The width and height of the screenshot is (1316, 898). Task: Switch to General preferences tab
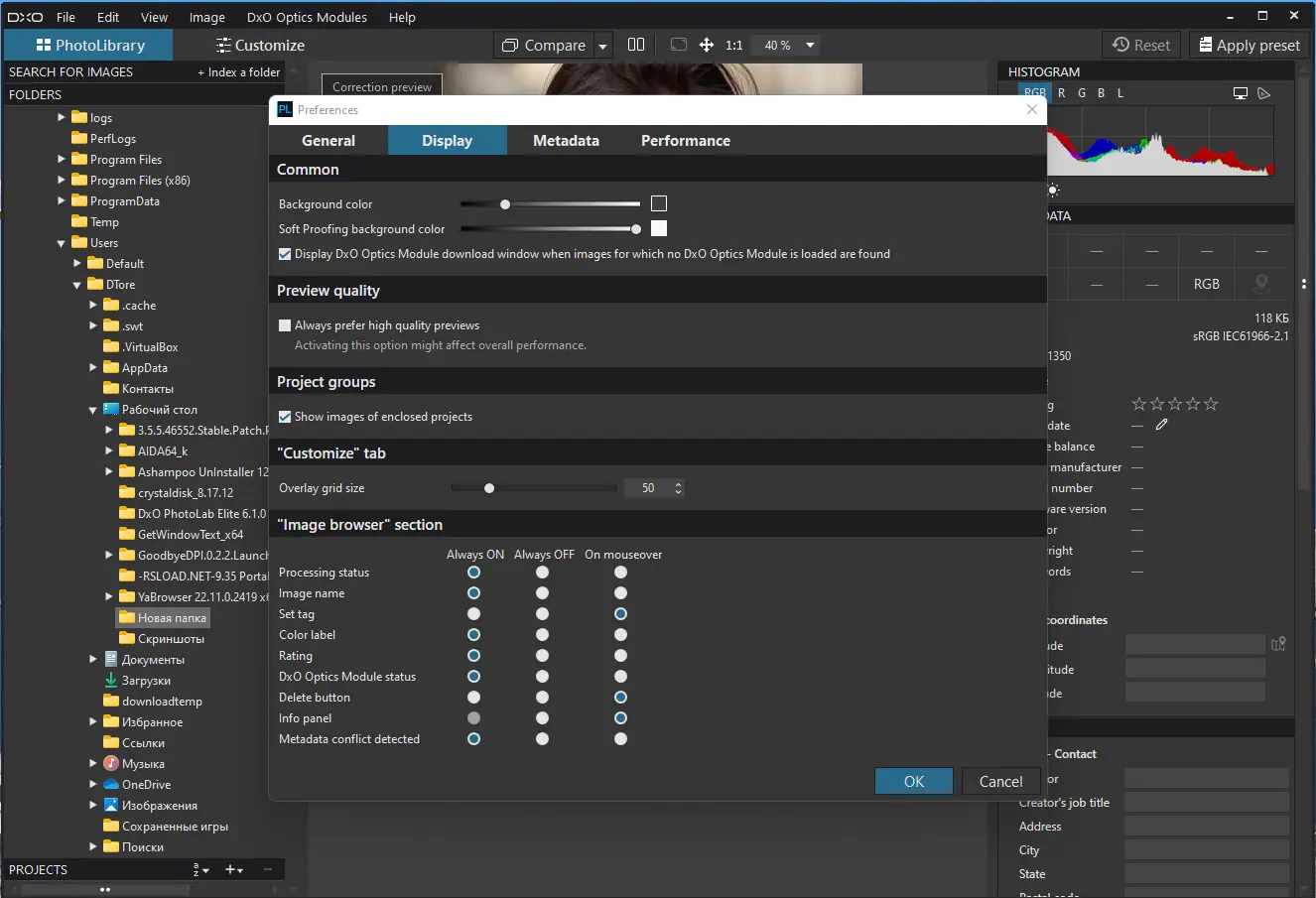(329, 141)
